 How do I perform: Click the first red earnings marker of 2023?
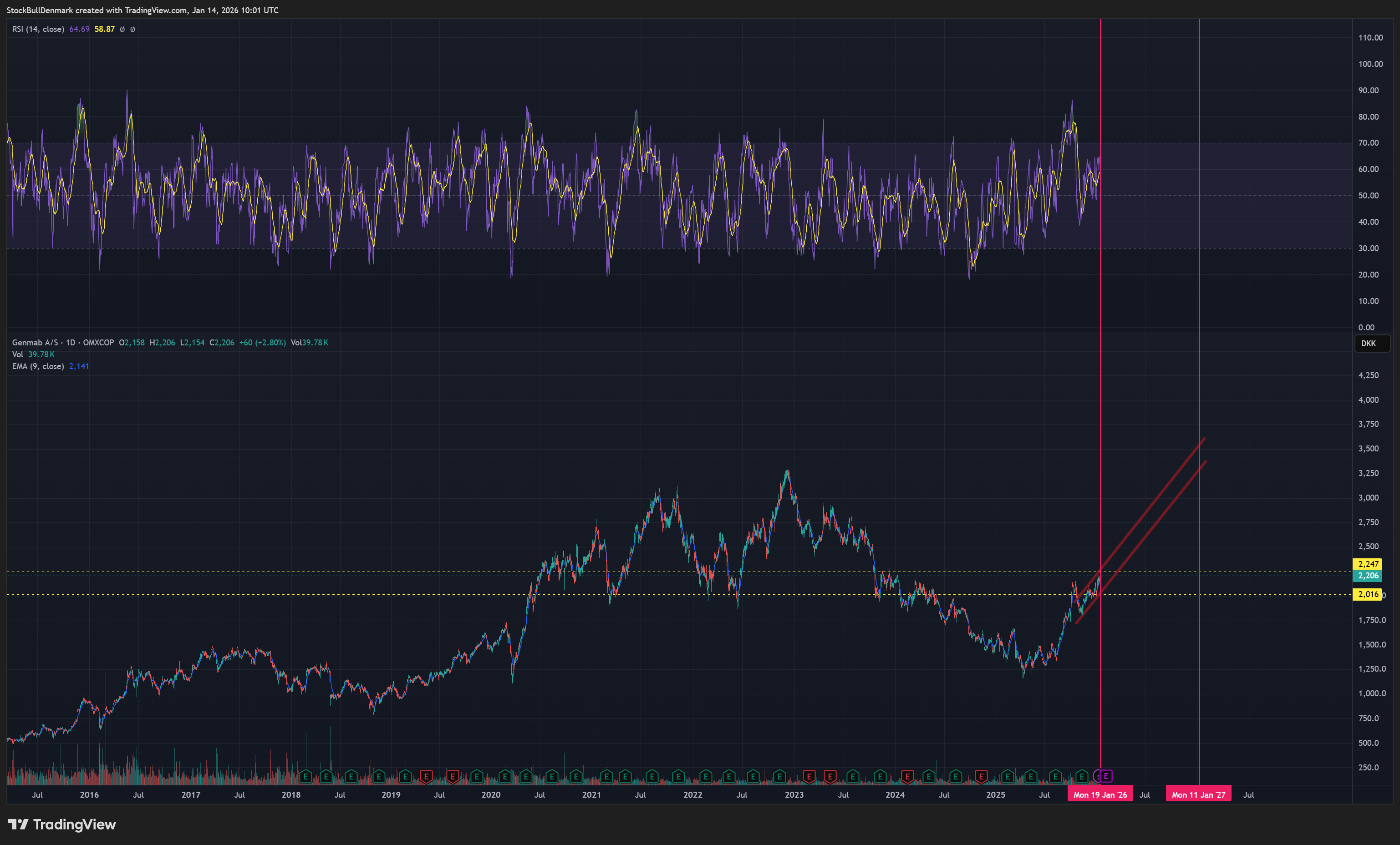pyautogui.click(x=809, y=776)
